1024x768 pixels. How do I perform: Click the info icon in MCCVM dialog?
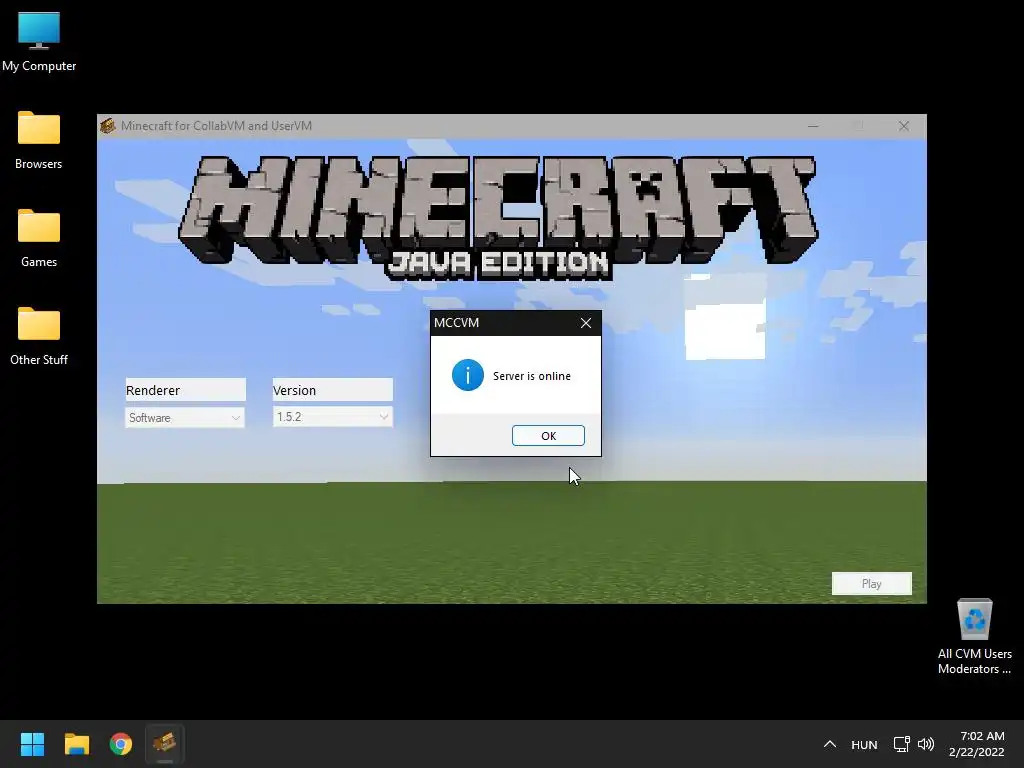tap(468, 375)
